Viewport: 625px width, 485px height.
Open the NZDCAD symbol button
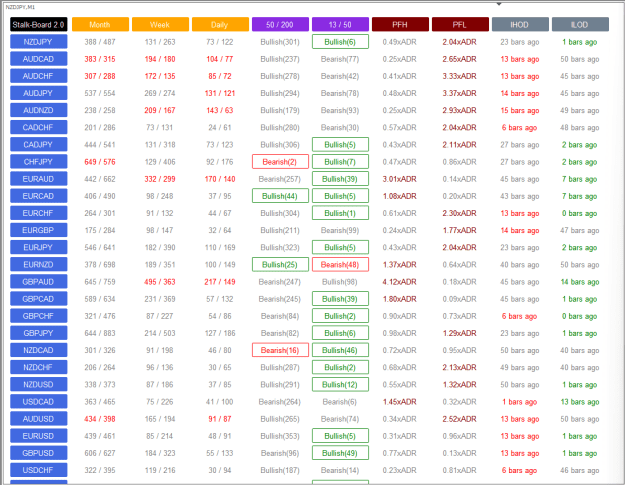coord(39,350)
